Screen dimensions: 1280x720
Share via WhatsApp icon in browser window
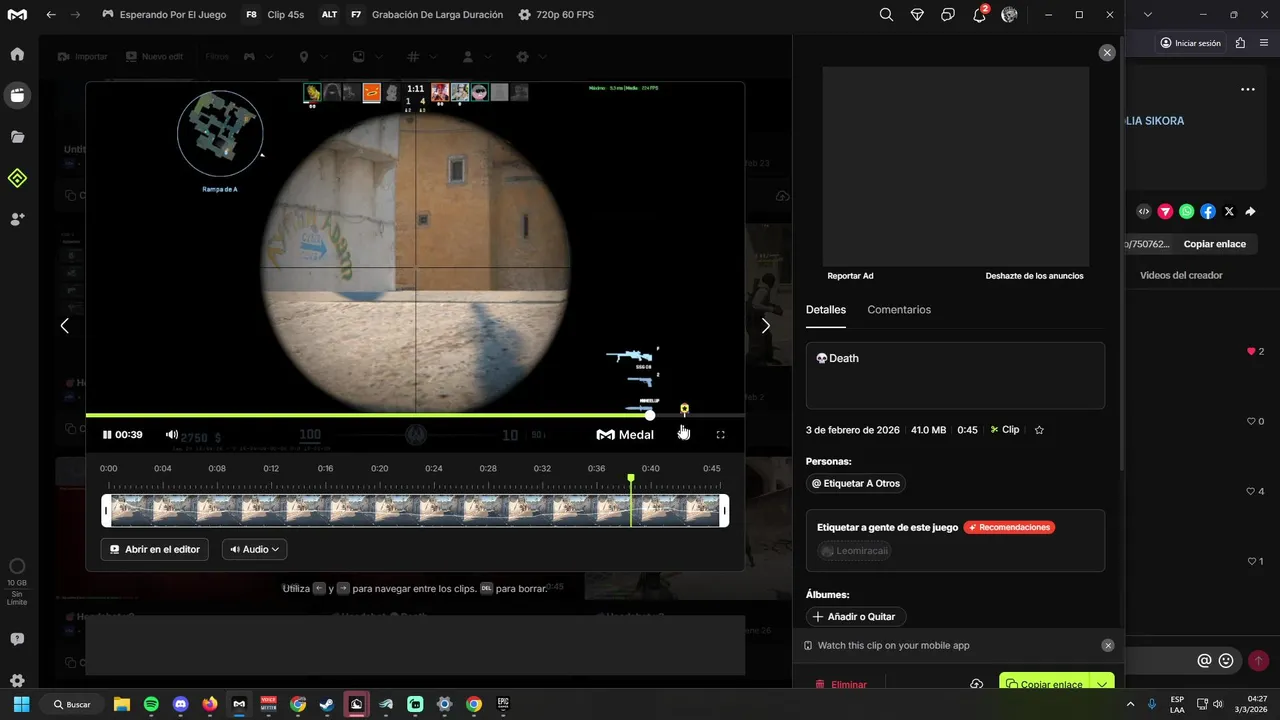[1186, 212]
